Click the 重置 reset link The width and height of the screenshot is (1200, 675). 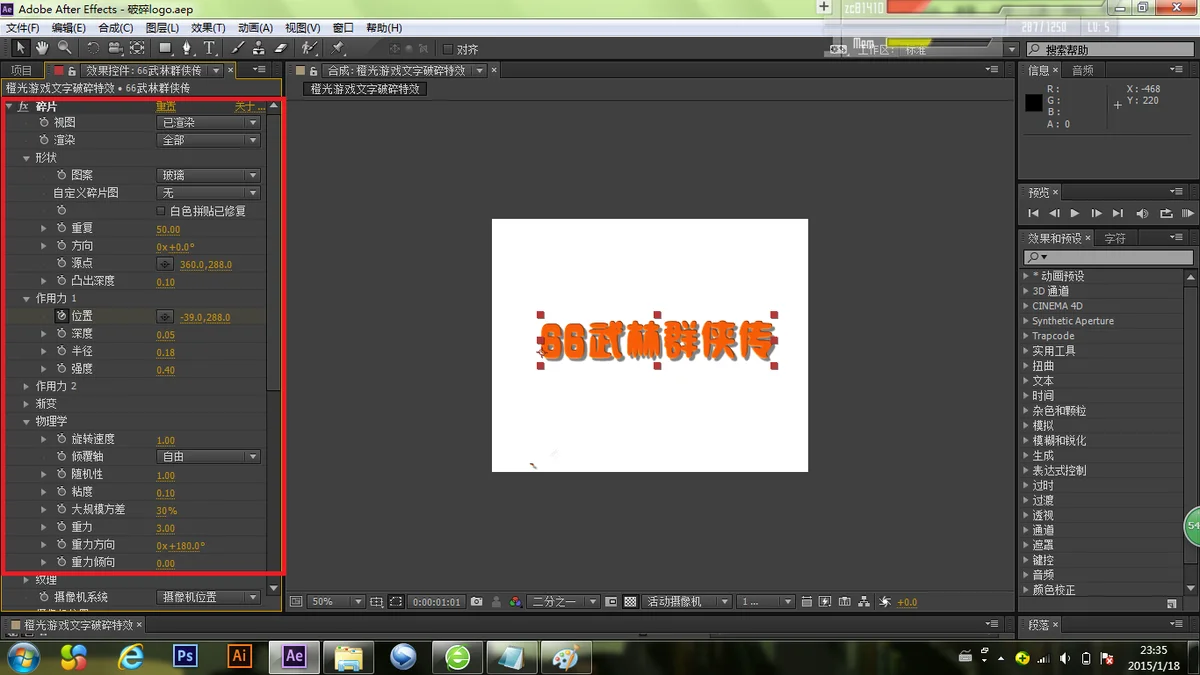coord(166,106)
